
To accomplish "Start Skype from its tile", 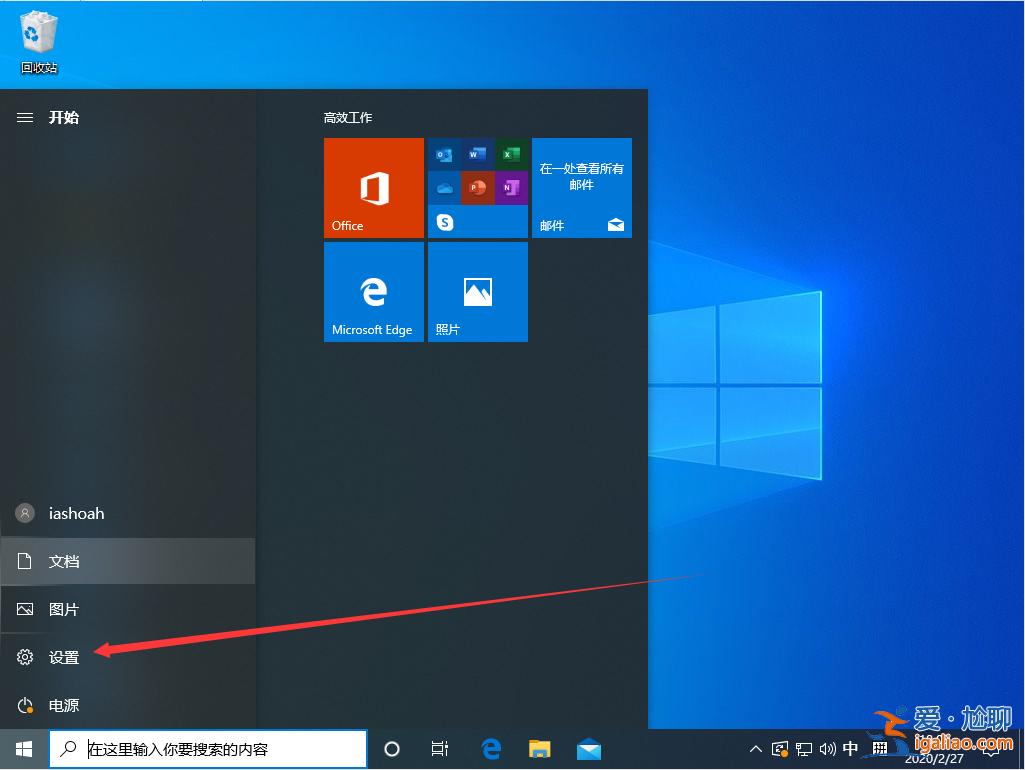I will tap(445, 221).
